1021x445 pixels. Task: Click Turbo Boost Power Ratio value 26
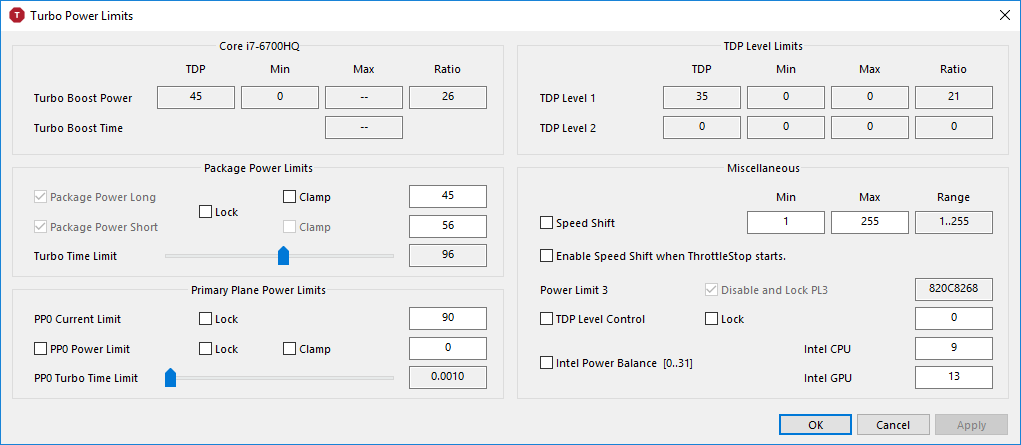point(447,98)
